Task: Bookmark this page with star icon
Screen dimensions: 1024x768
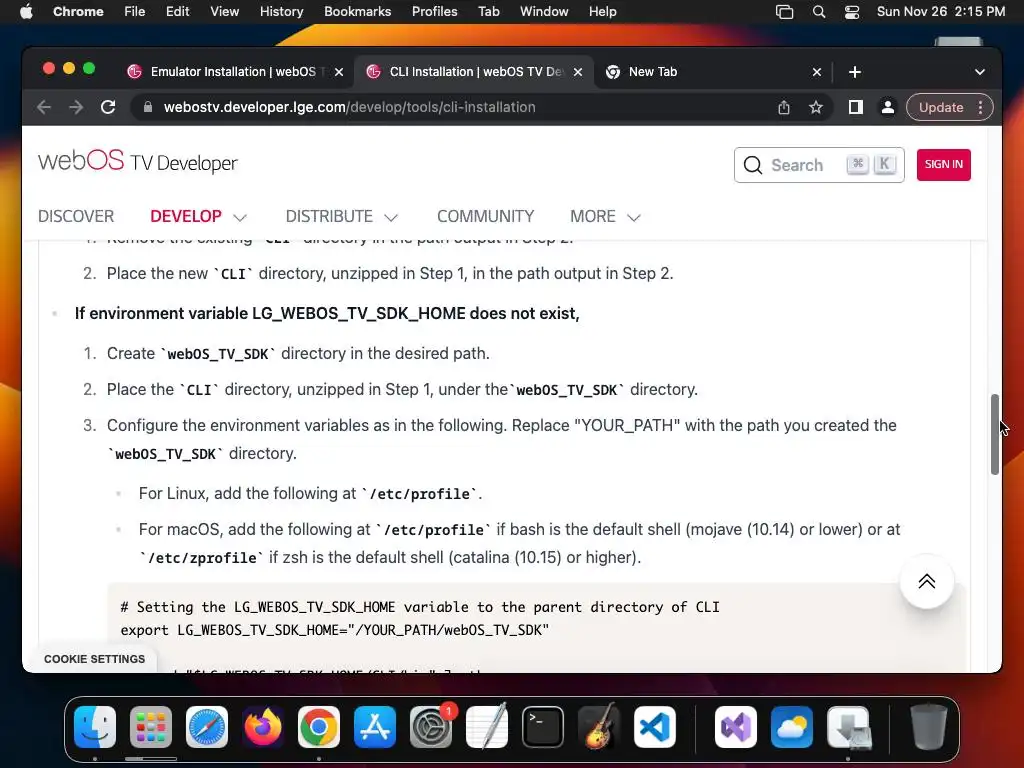Action: coord(816,107)
